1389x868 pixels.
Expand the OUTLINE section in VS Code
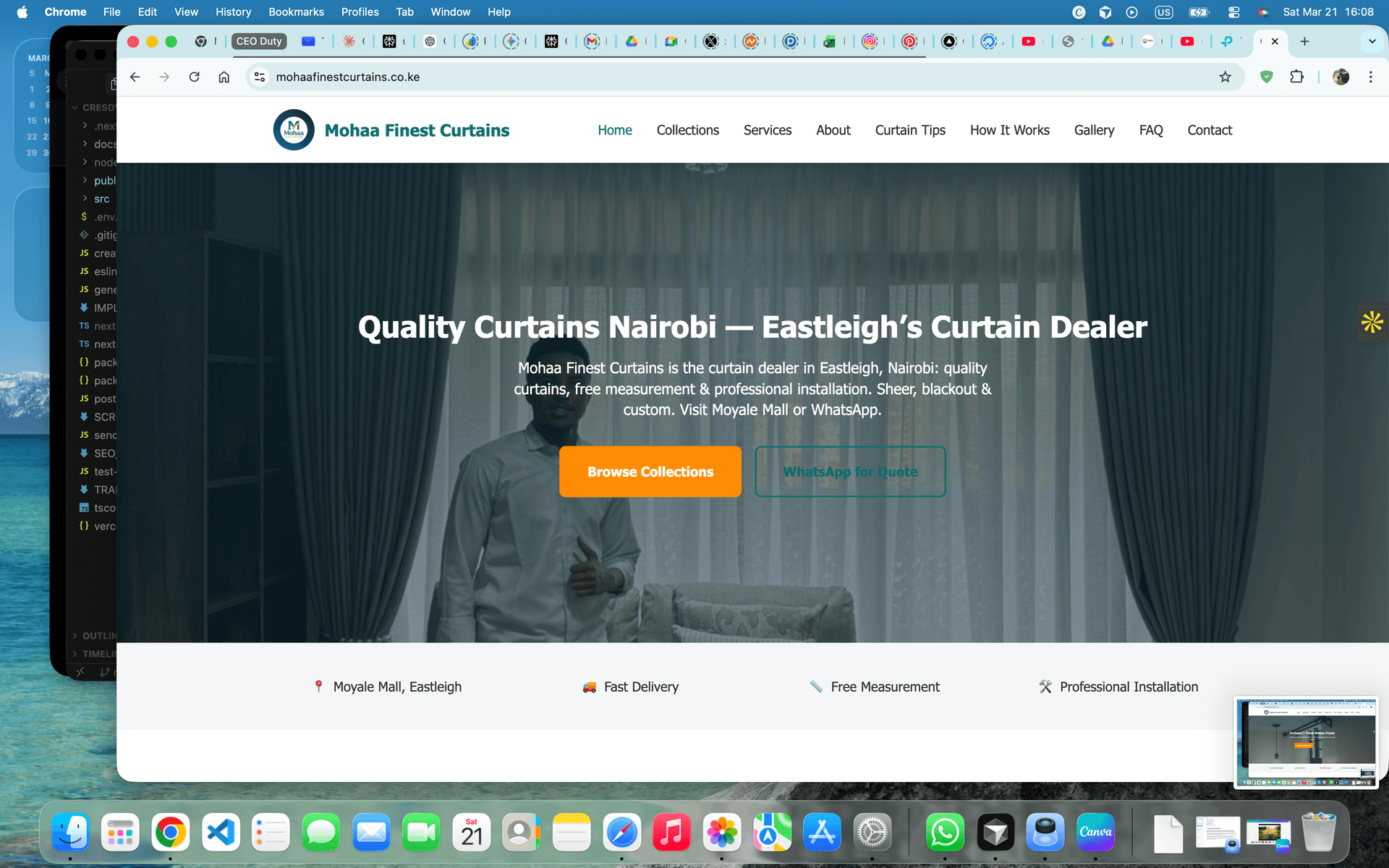pyautogui.click(x=94, y=636)
